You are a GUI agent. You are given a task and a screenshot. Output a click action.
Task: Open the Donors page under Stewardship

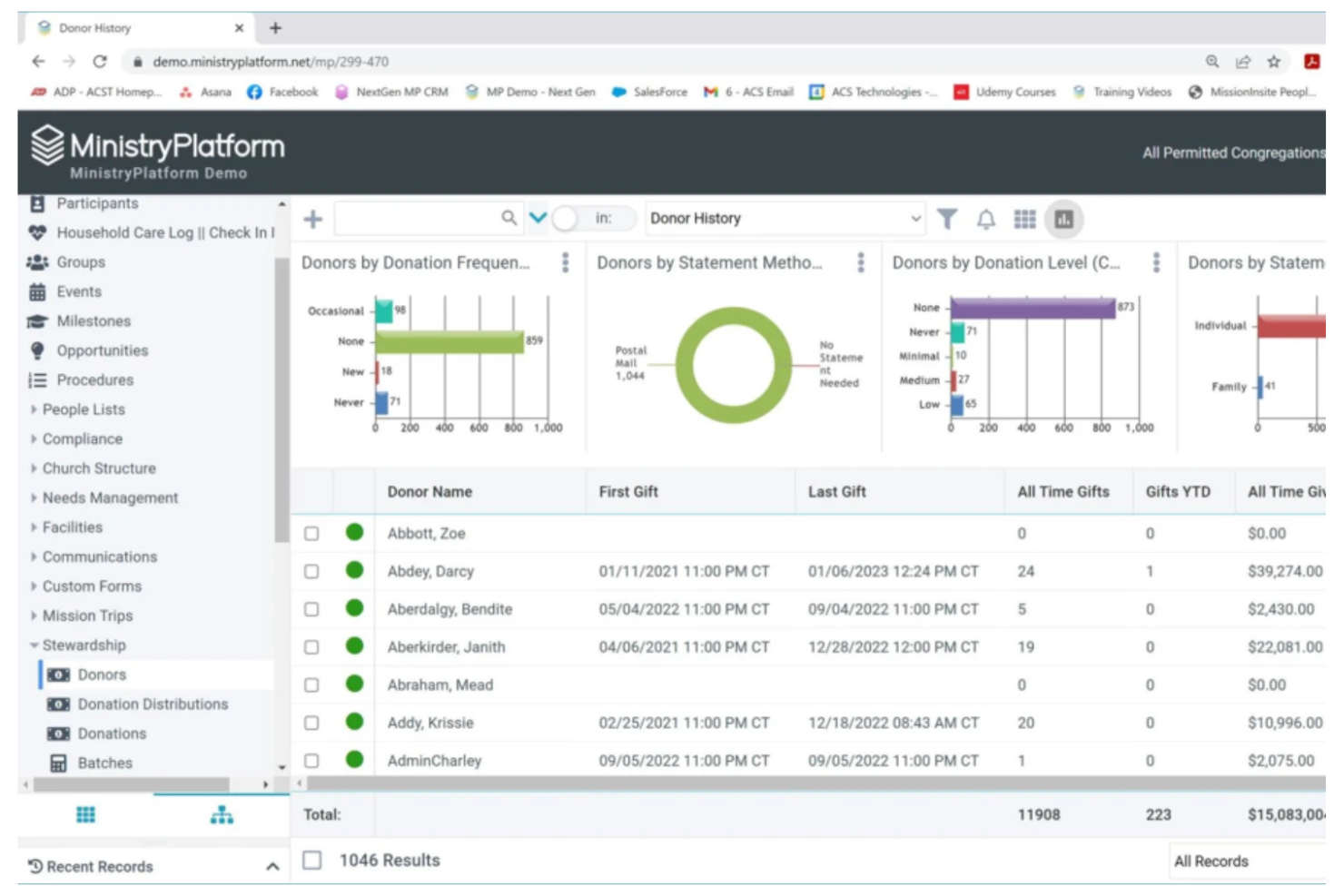[x=102, y=674]
